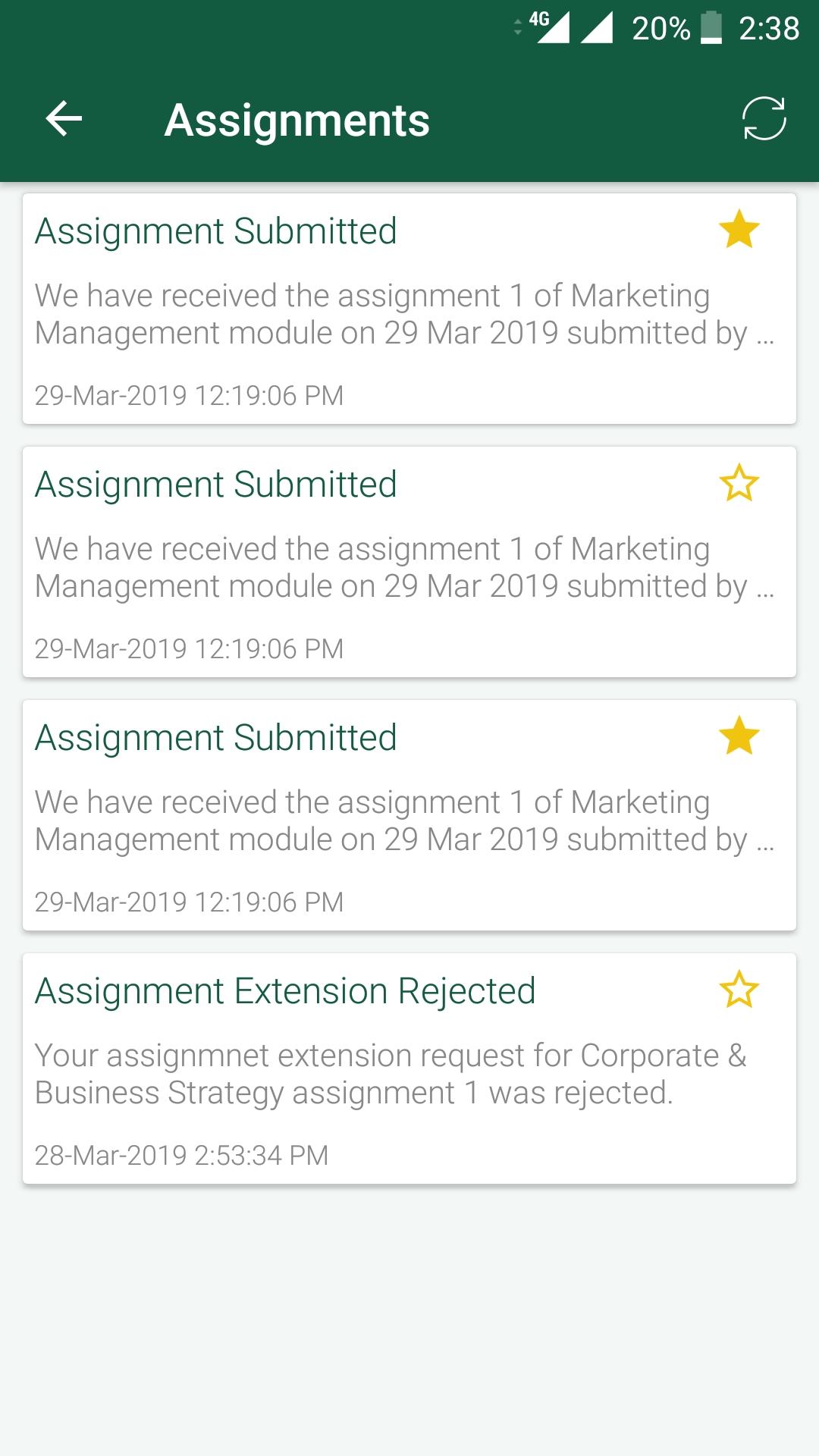Open the second Assignment Submitted title
The width and height of the screenshot is (819, 1456).
click(216, 485)
